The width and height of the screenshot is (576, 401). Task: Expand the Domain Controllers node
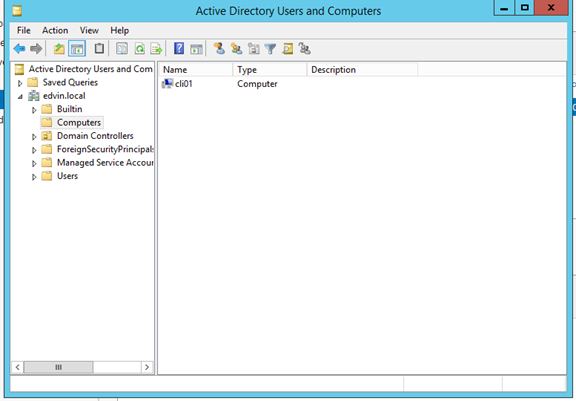point(34,137)
